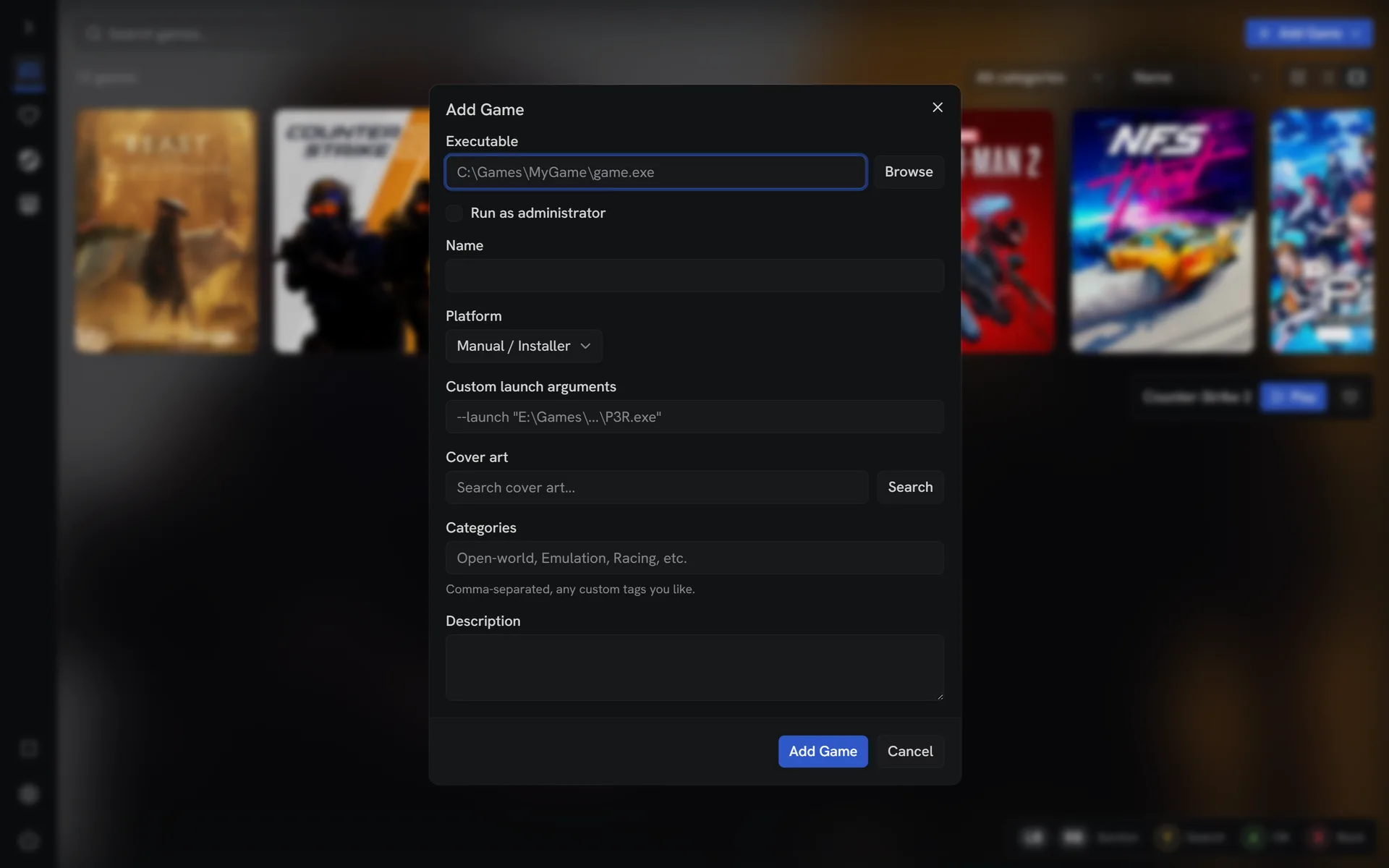Click the favorites heart sidebar icon

(29, 115)
